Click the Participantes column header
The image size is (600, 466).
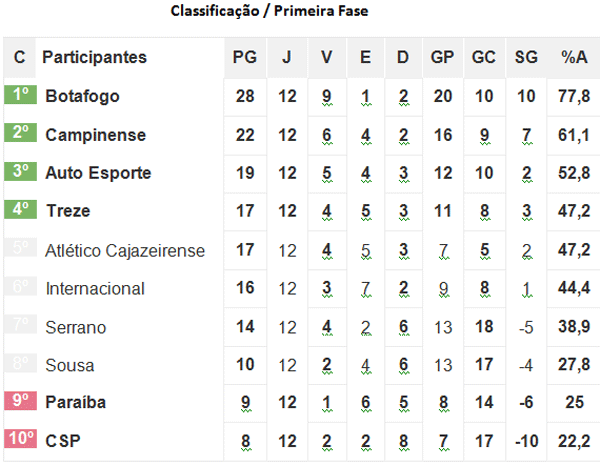coord(94,57)
